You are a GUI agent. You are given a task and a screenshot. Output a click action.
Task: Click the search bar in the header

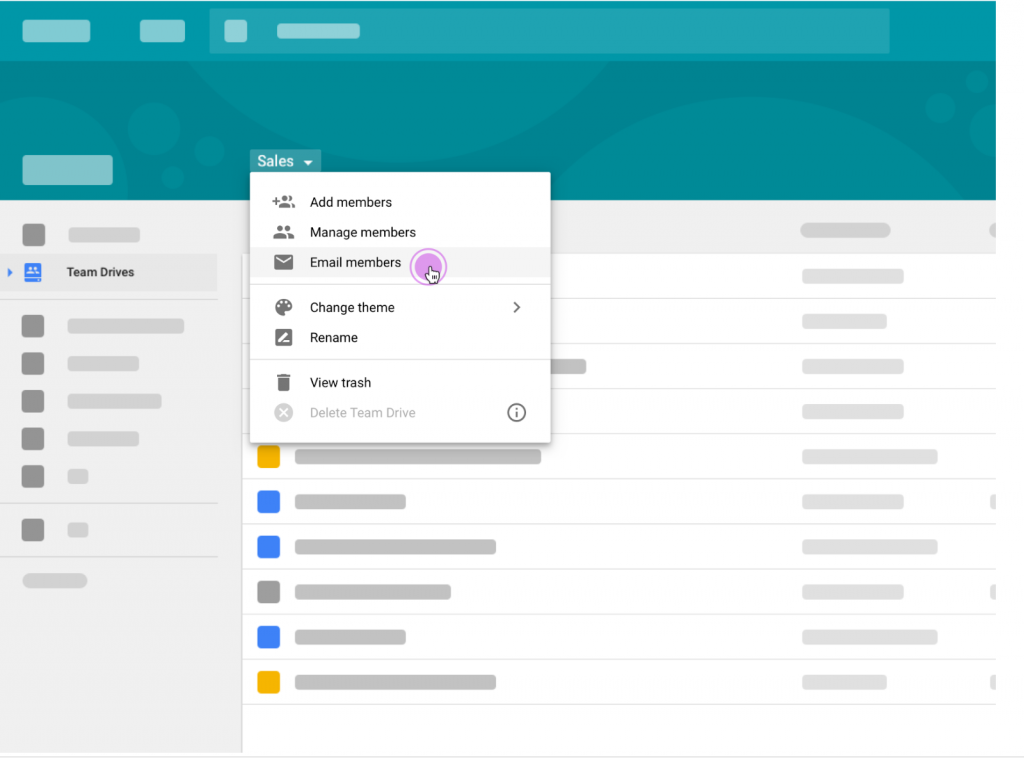(x=548, y=31)
